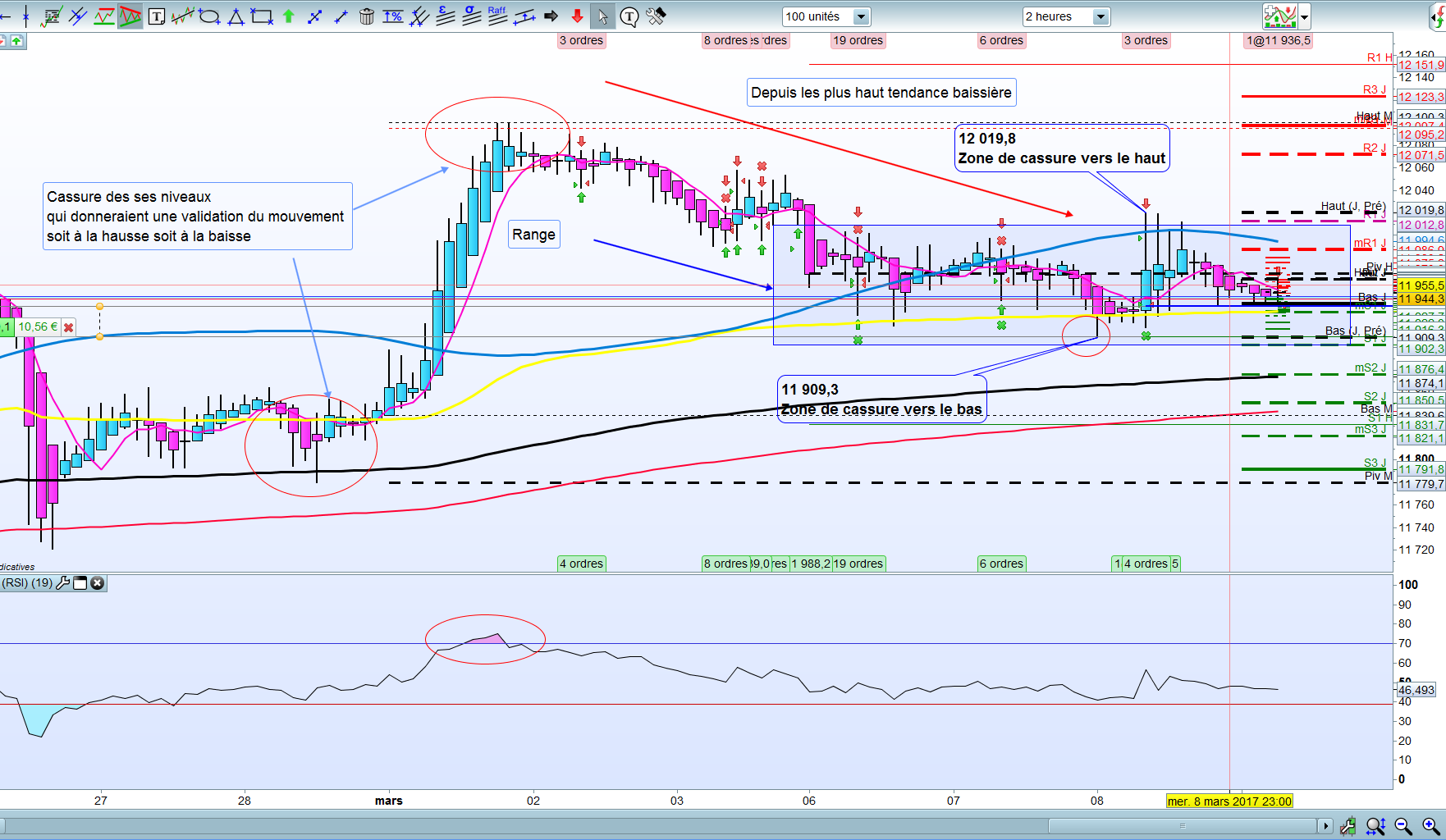Click the green 19 ordres label
1446x840 pixels.
tap(858, 564)
